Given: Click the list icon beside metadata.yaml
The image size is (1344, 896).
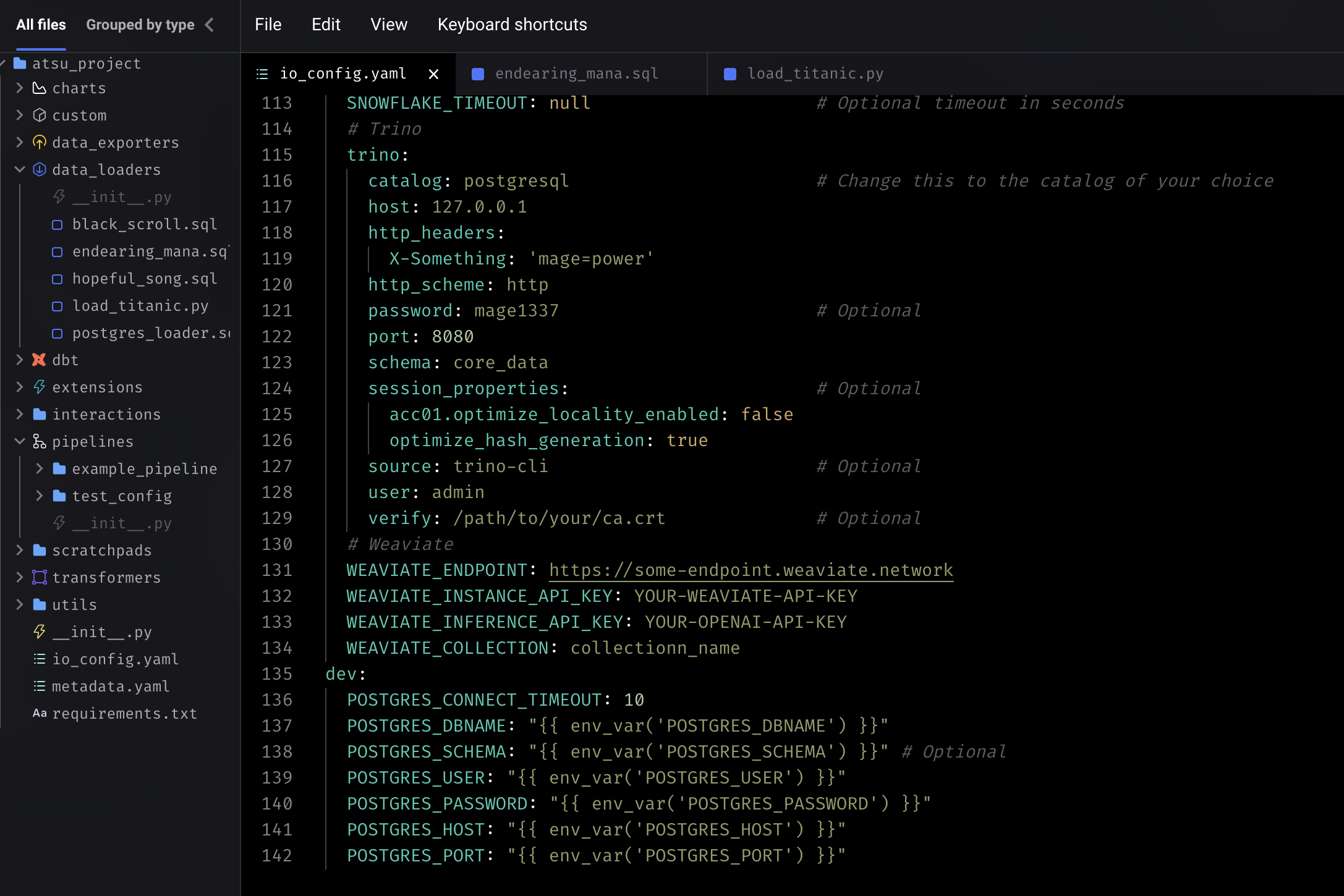Looking at the screenshot, I should coord(40,687).
